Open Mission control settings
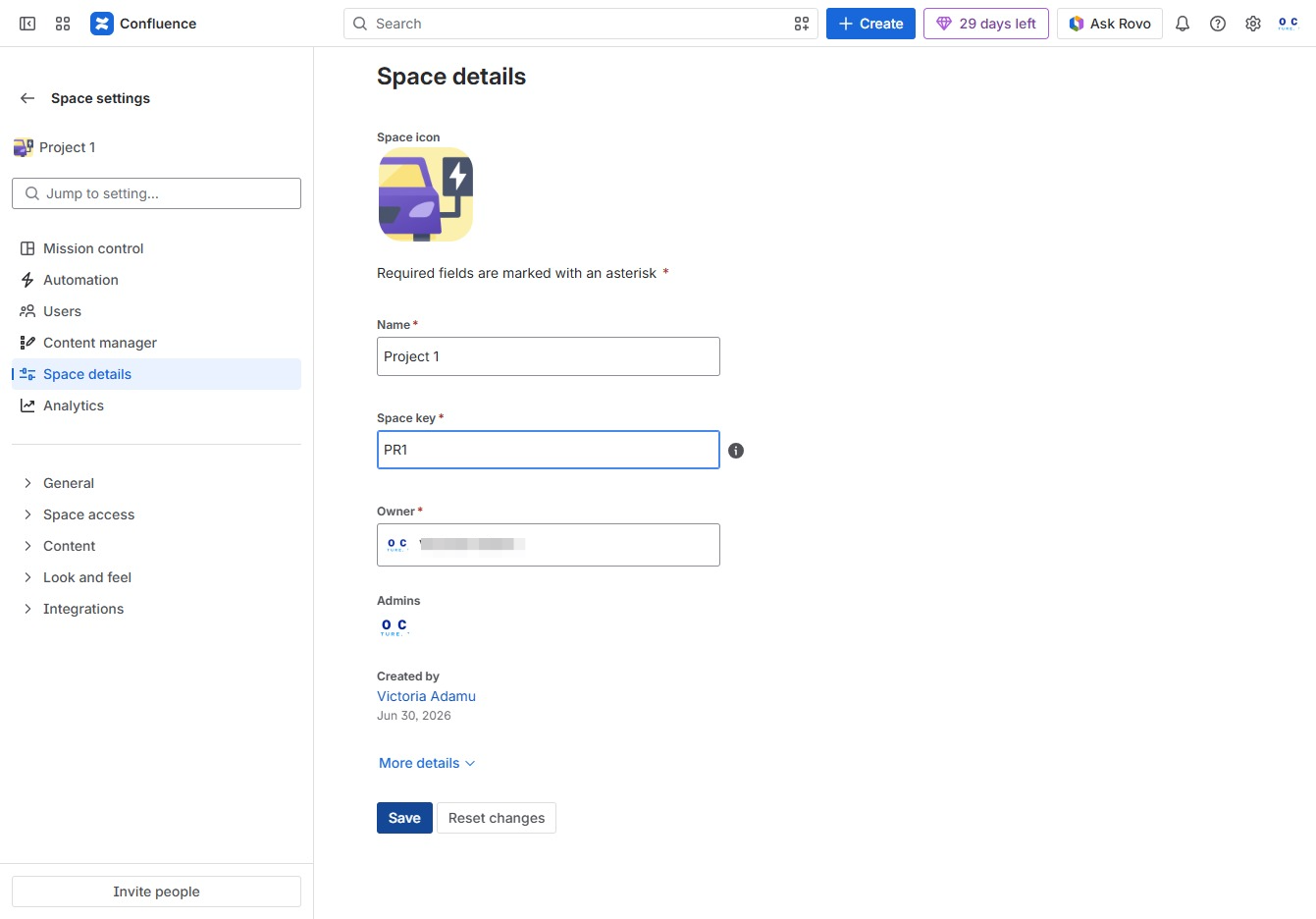Screen dimensions: 1316x919 pyautogui.click(x=156, y=248)
